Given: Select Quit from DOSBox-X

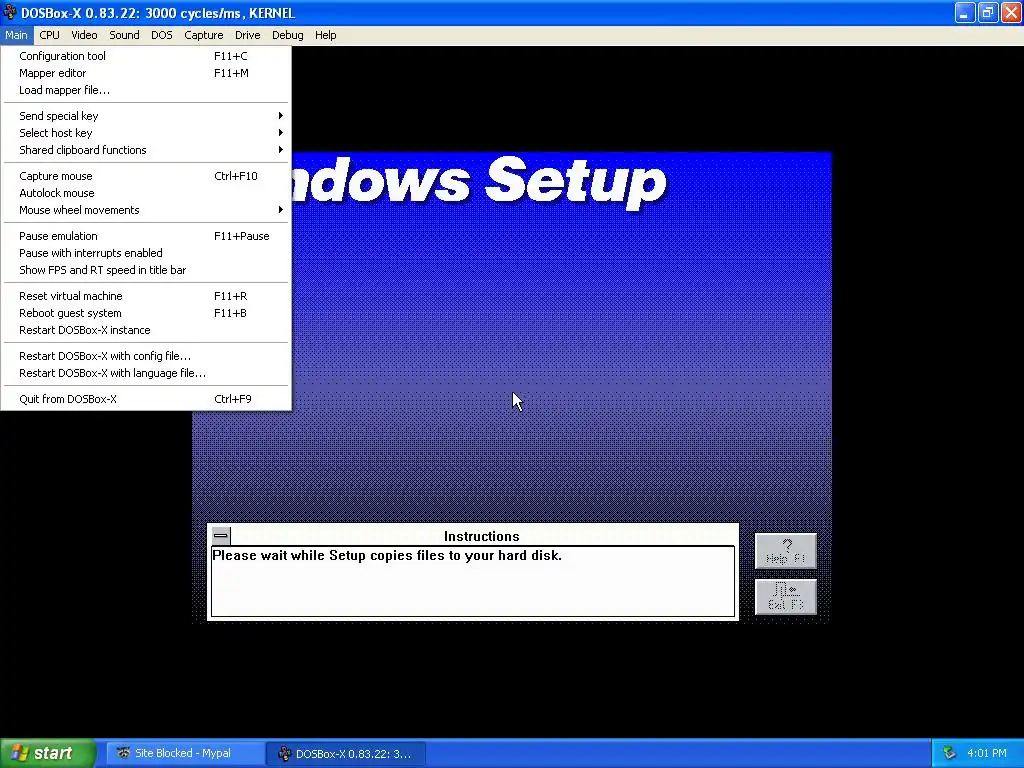Looking at the screenshot, I should [x=146, y=399].
